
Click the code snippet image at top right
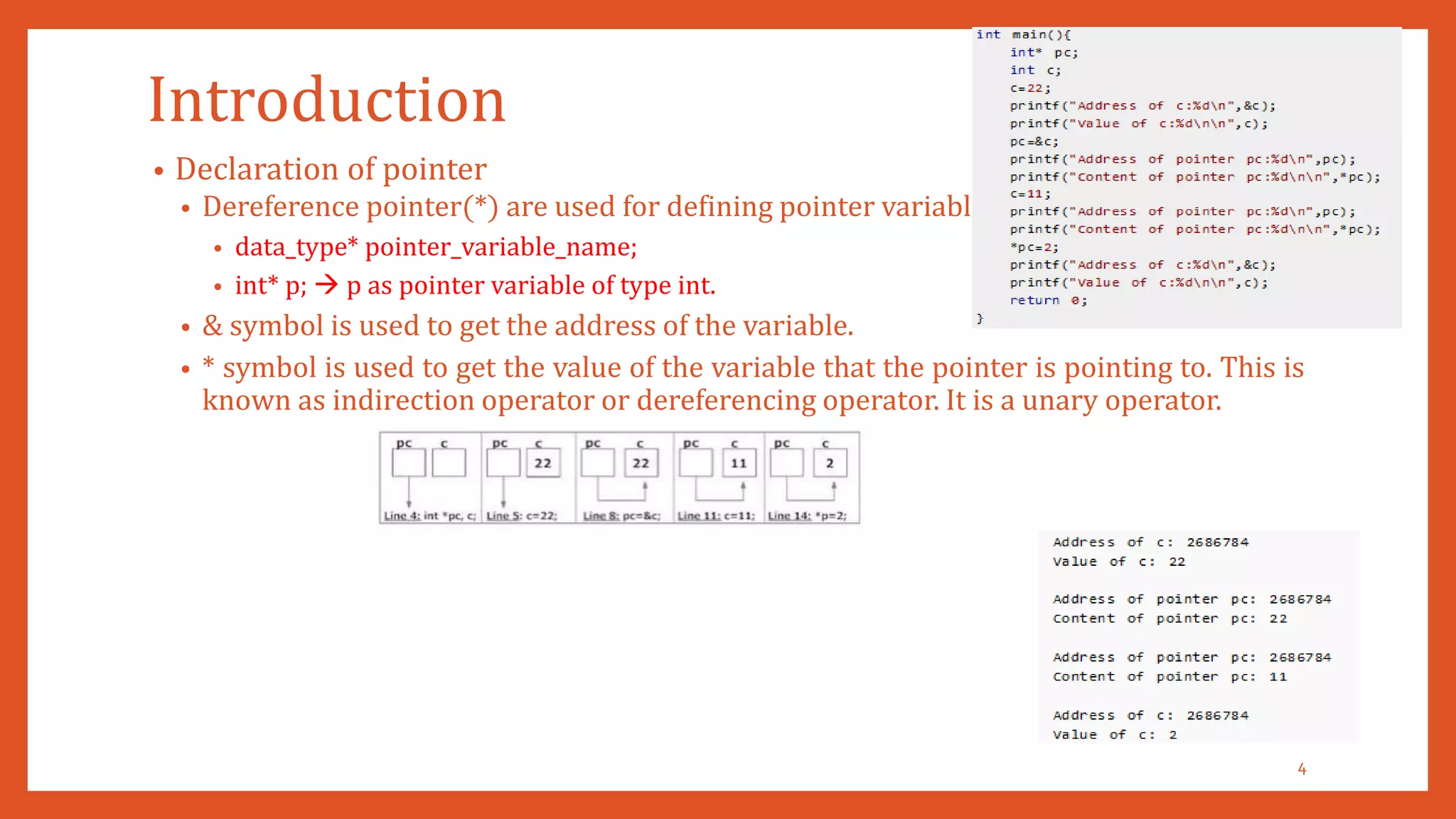(1186, 177)
